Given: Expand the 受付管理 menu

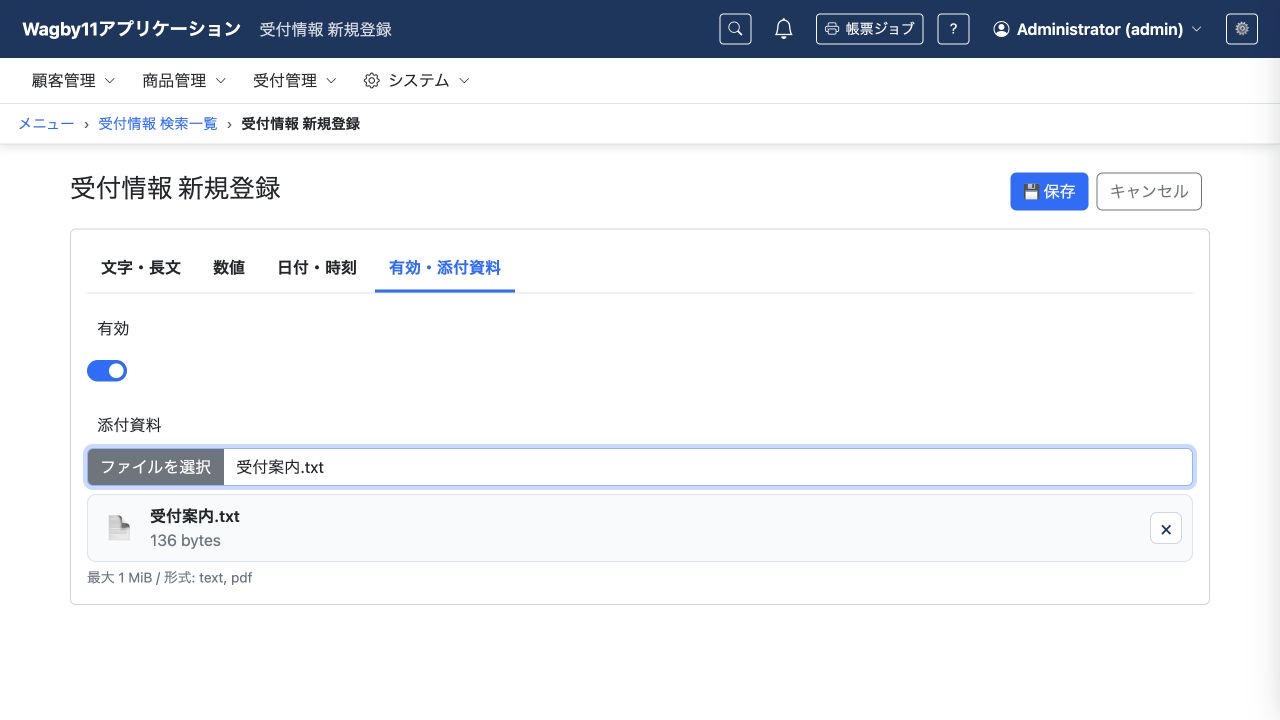Looking at the screenshot, I should pyautogui.click(x=295, y=81).
